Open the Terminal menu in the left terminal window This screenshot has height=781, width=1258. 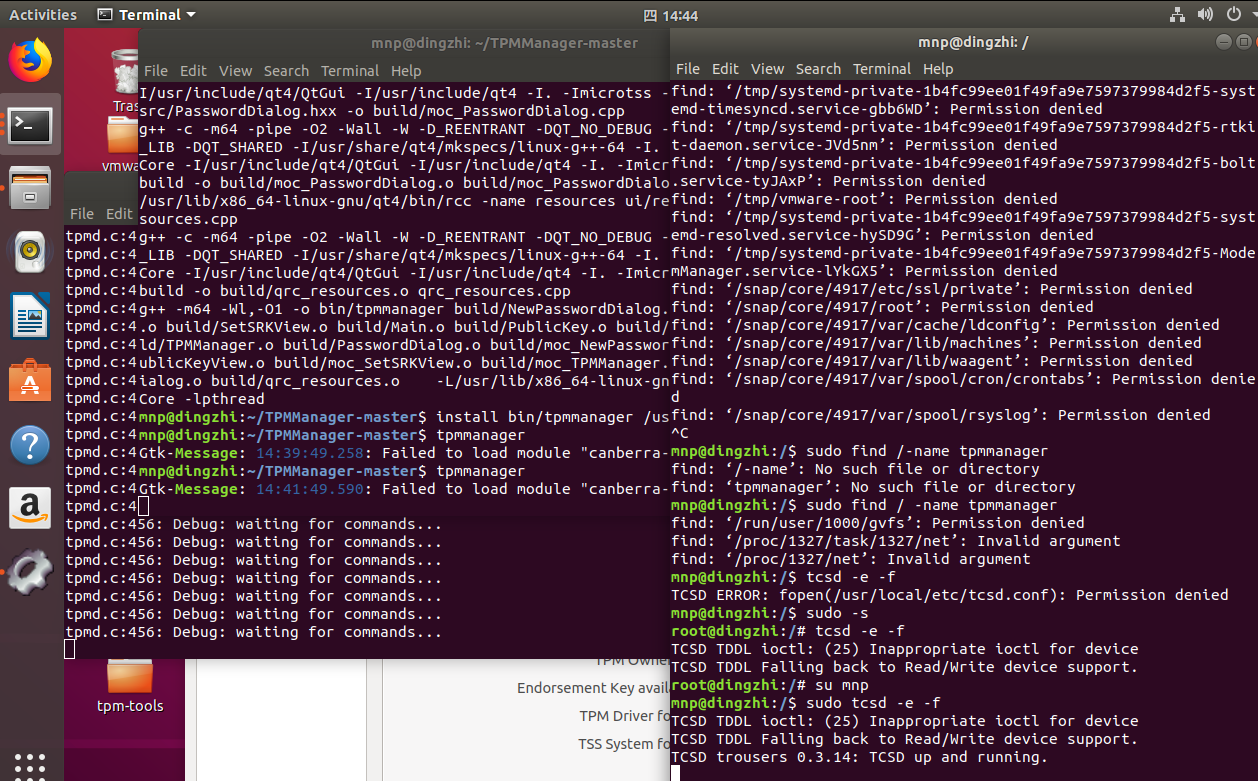349,71
